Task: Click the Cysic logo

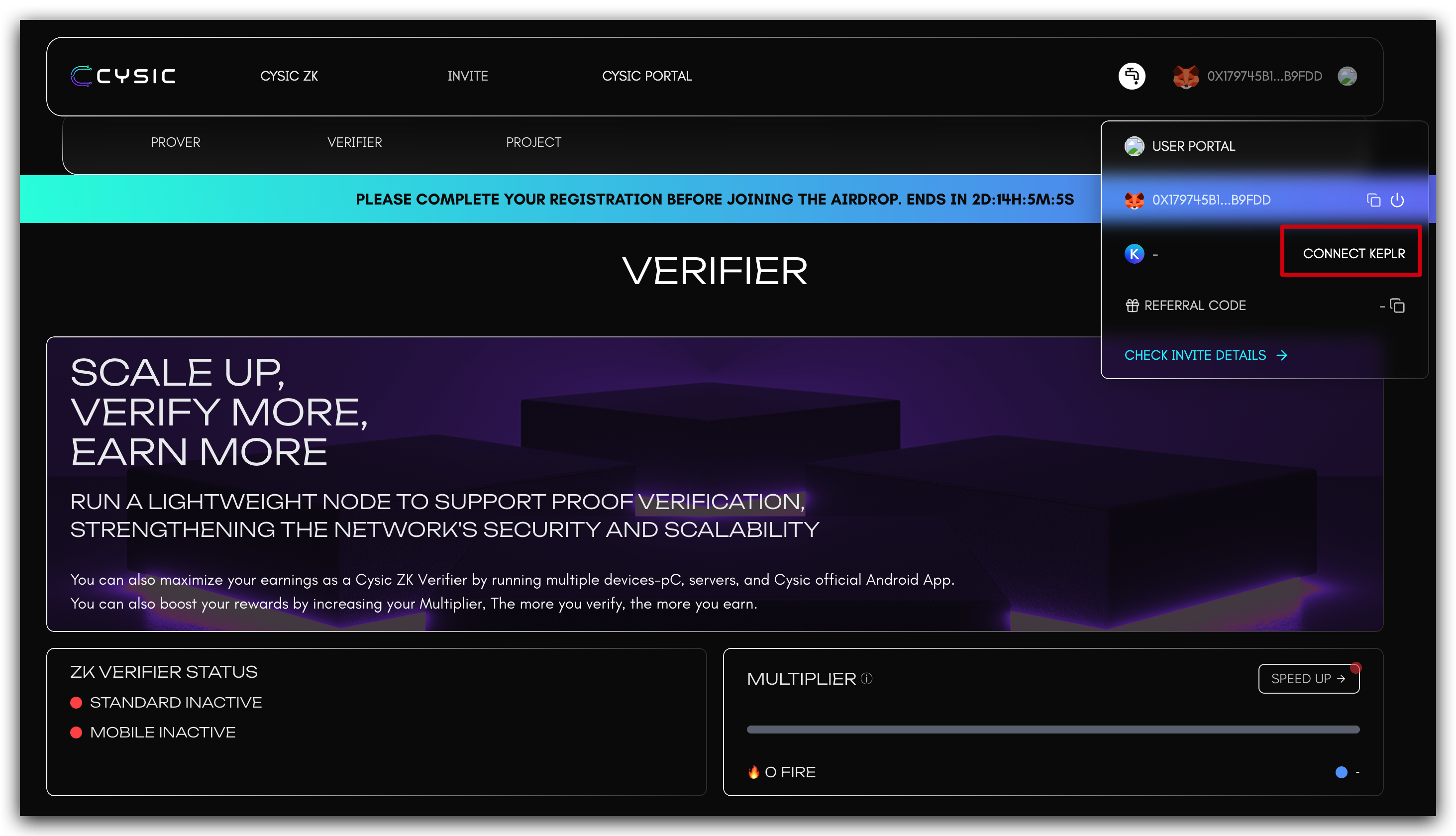Action: coord(123,76)
